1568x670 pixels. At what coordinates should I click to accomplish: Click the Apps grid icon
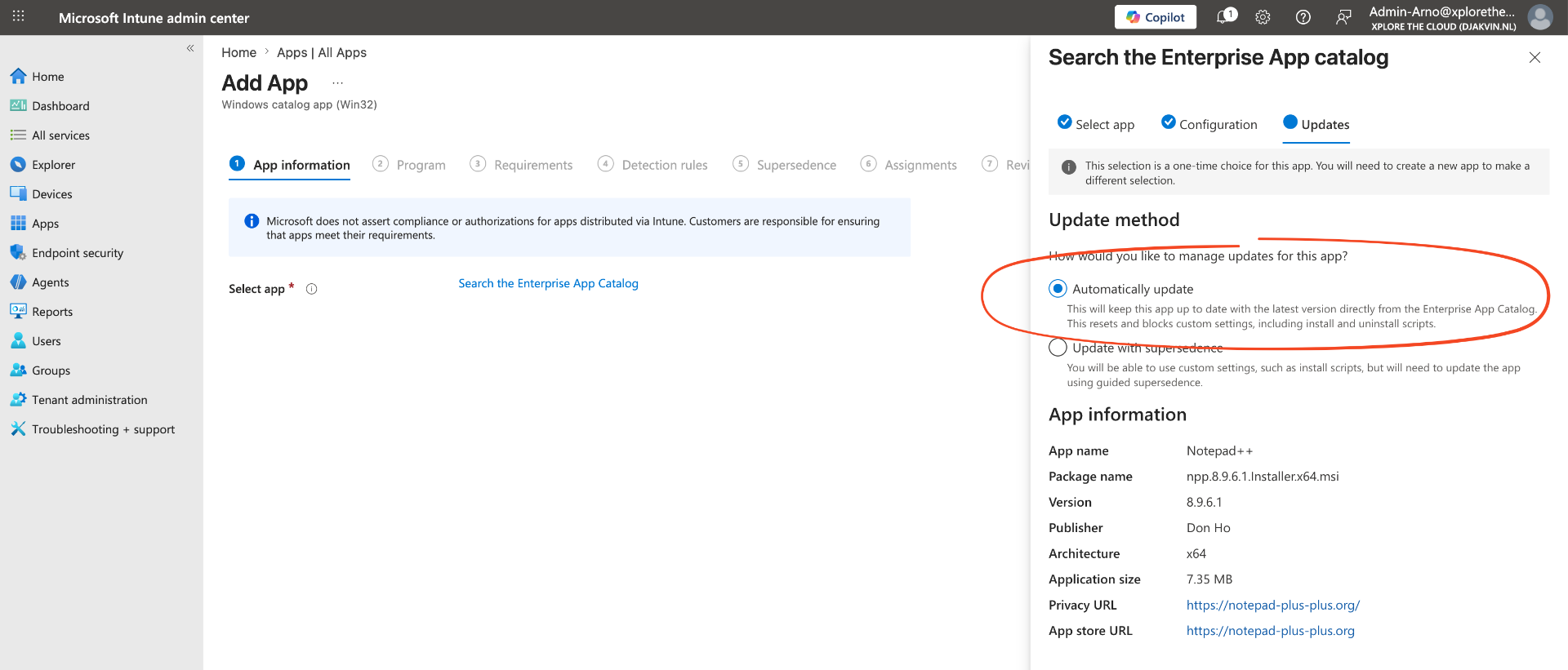tap(18, 224)
